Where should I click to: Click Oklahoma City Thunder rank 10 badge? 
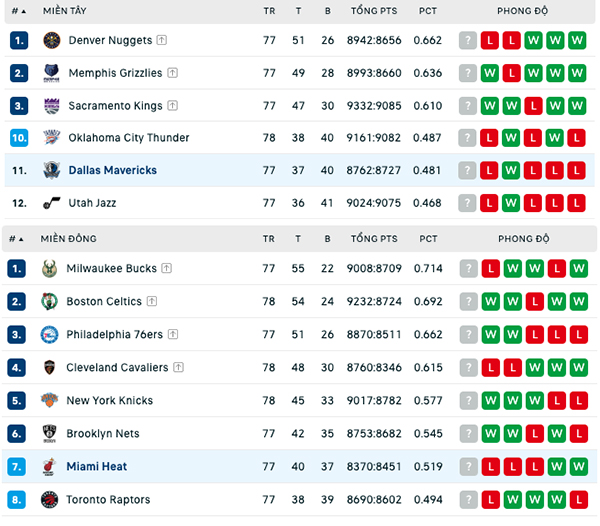(x=19, y=138)
